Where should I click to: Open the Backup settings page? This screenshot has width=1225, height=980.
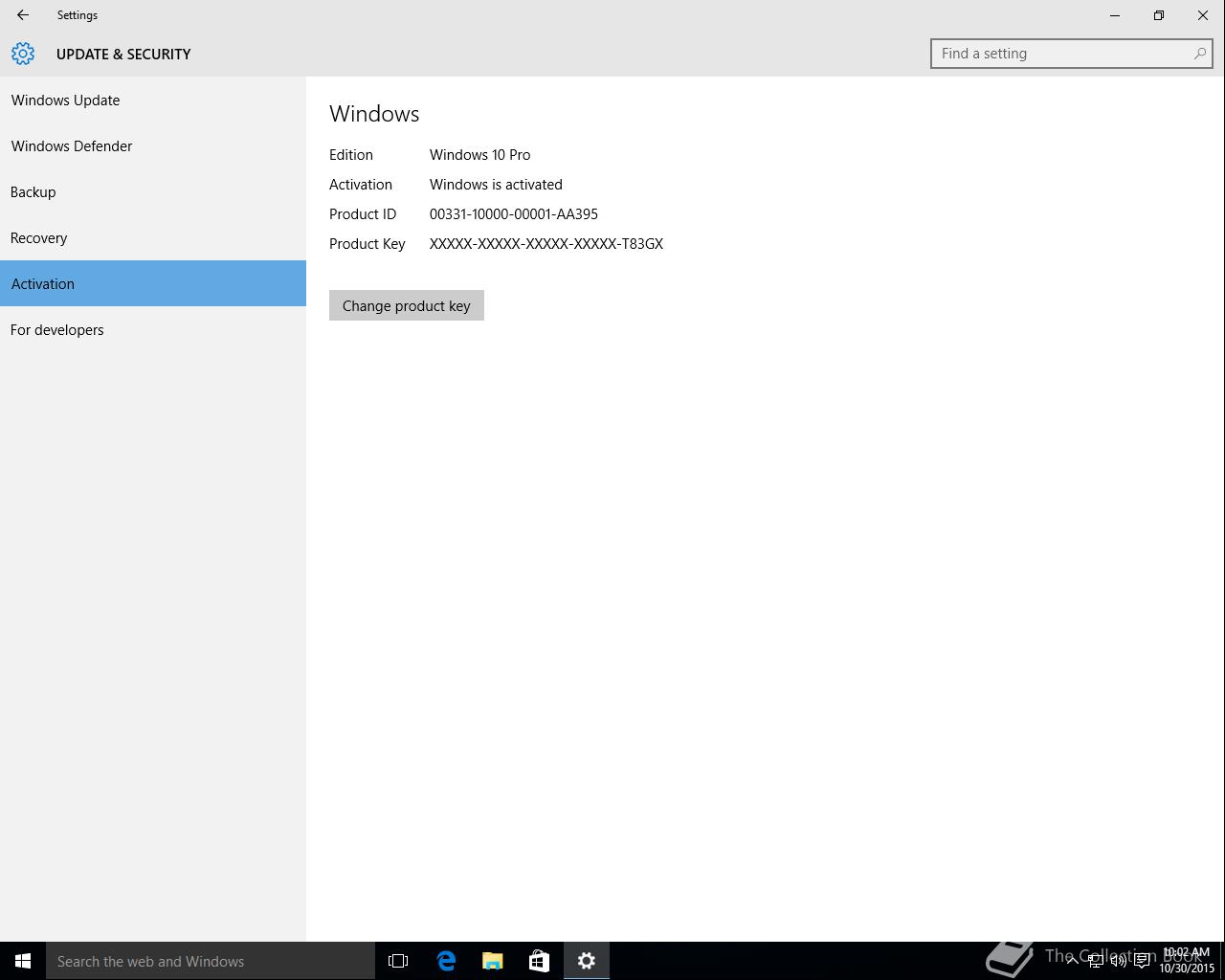pyautogui.click(x=153, y=191)
